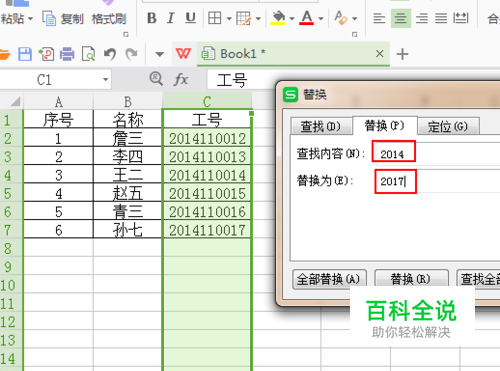
Task: Open the draw border tool
Action: tap(243, 18)
